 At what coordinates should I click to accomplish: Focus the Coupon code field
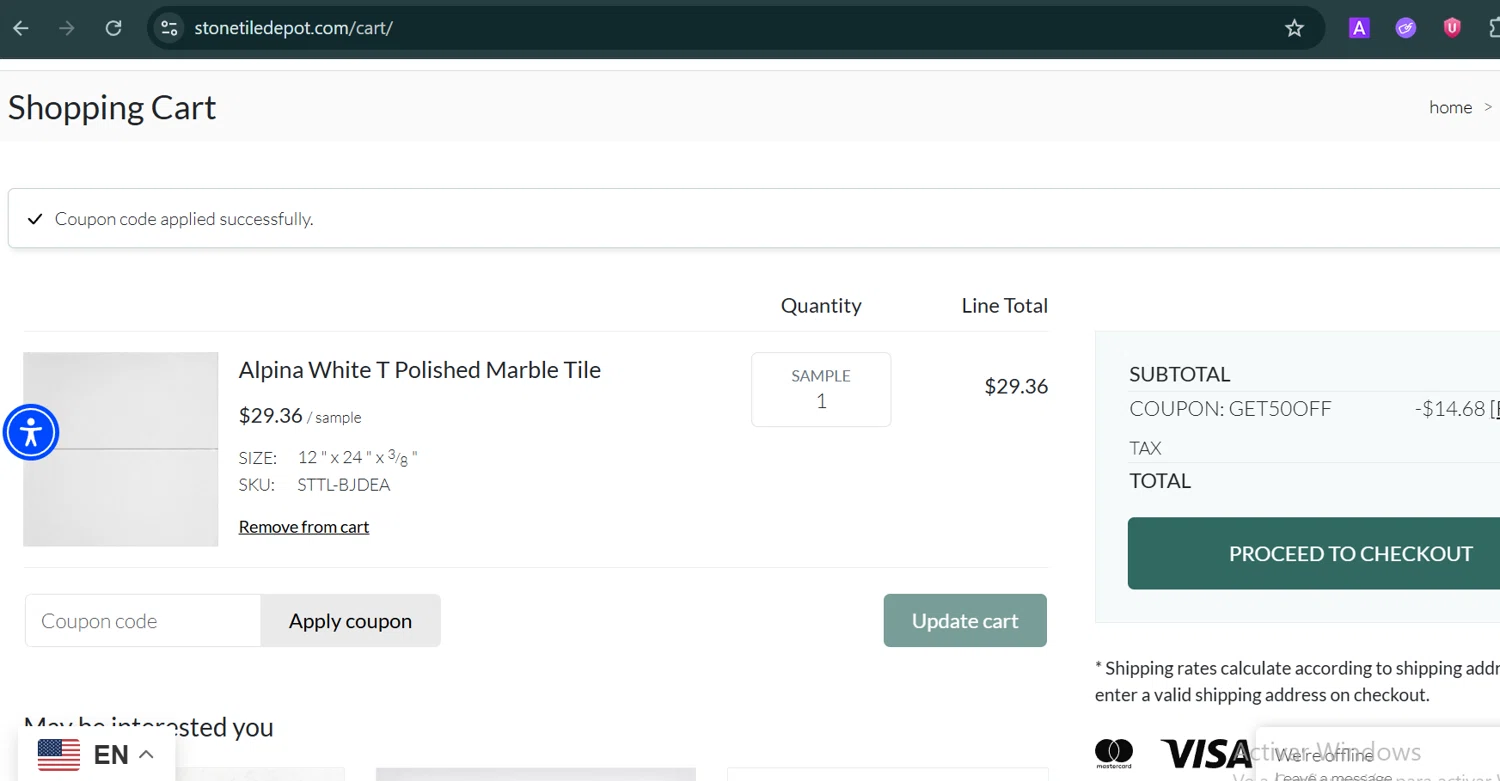point(143,621)
